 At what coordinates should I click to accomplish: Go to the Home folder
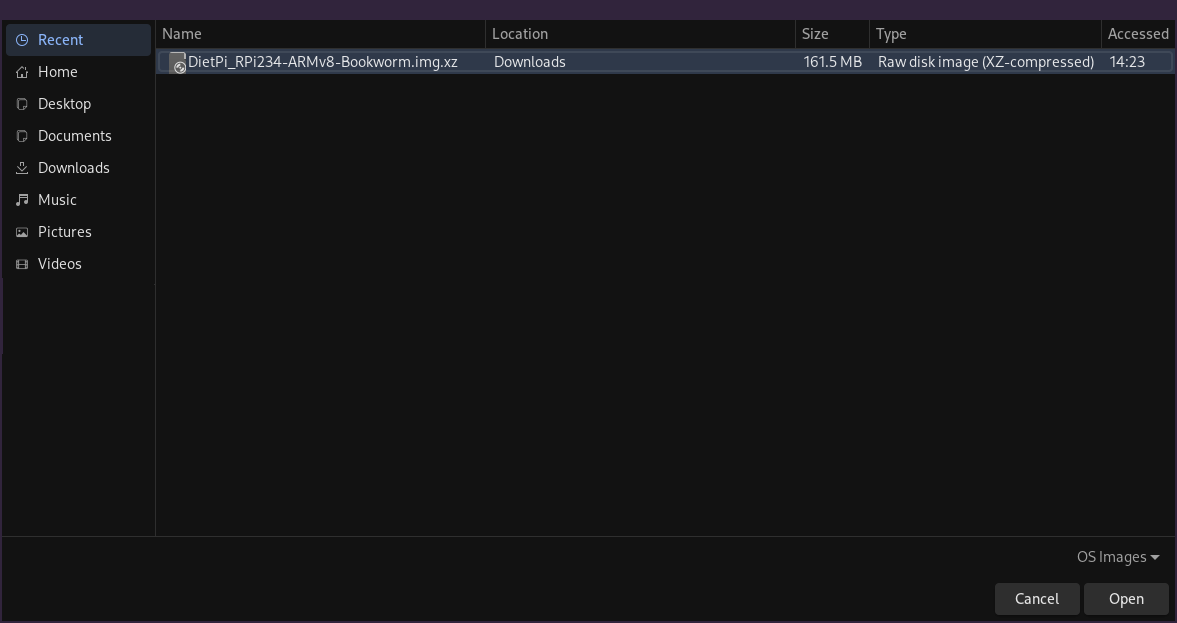78,72
